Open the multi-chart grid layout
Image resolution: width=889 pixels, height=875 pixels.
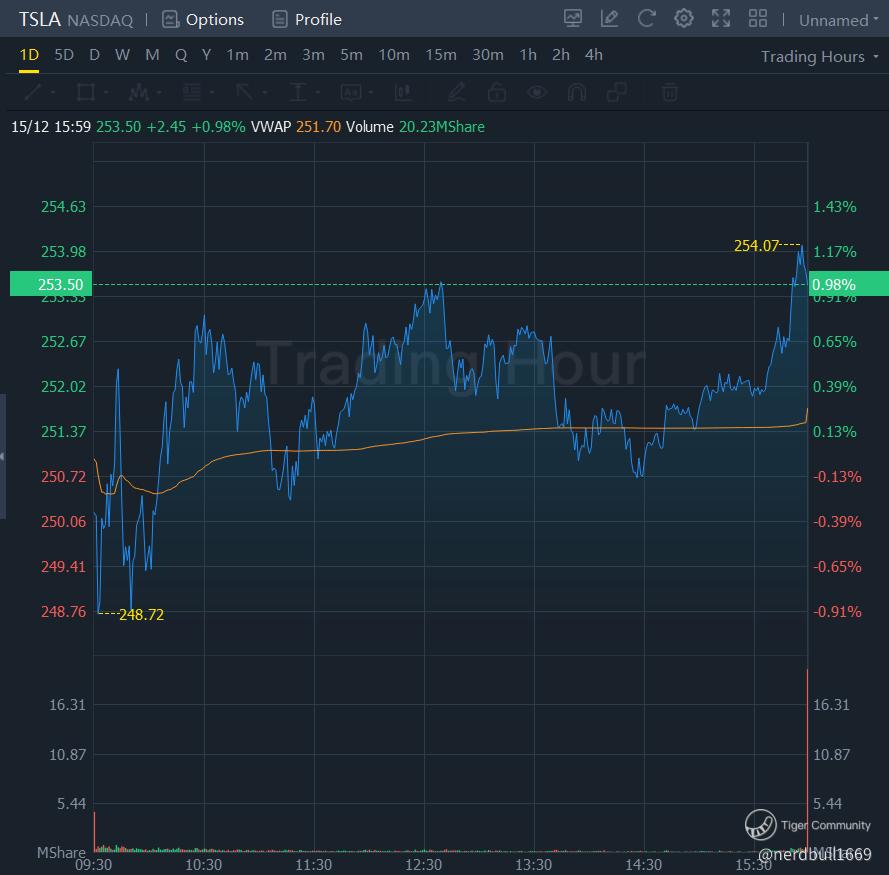[758, 18]
